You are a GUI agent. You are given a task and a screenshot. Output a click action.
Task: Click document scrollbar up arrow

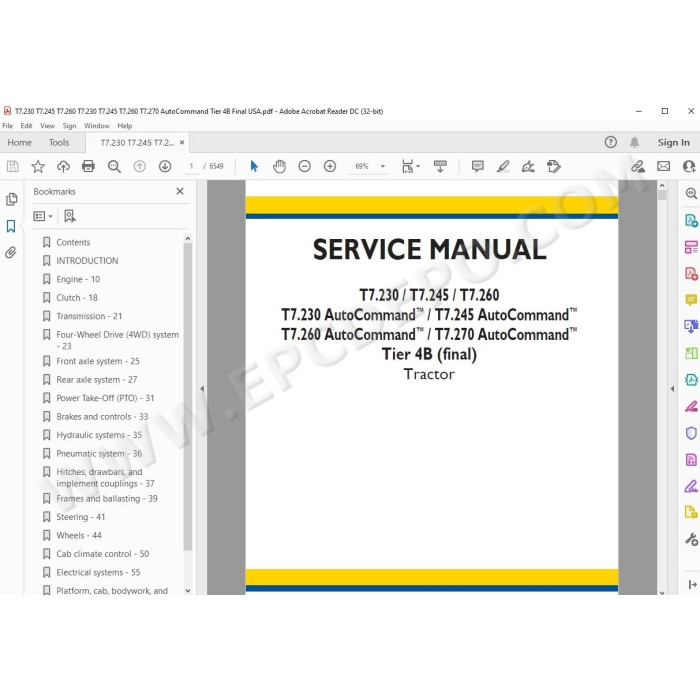pyautogui.click(x=662, y=185)
